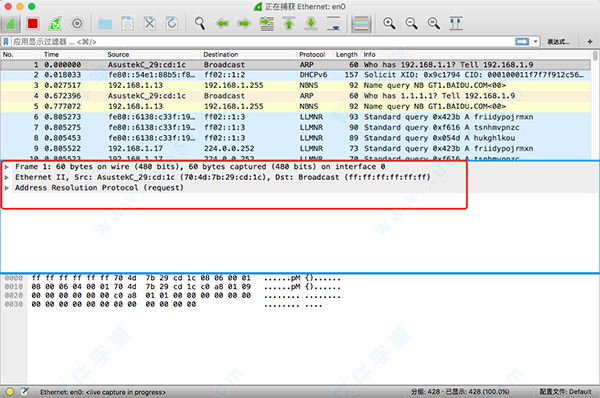Find a packet with magnifier icon
Screen dimensions: 600x398
(199, 24)
